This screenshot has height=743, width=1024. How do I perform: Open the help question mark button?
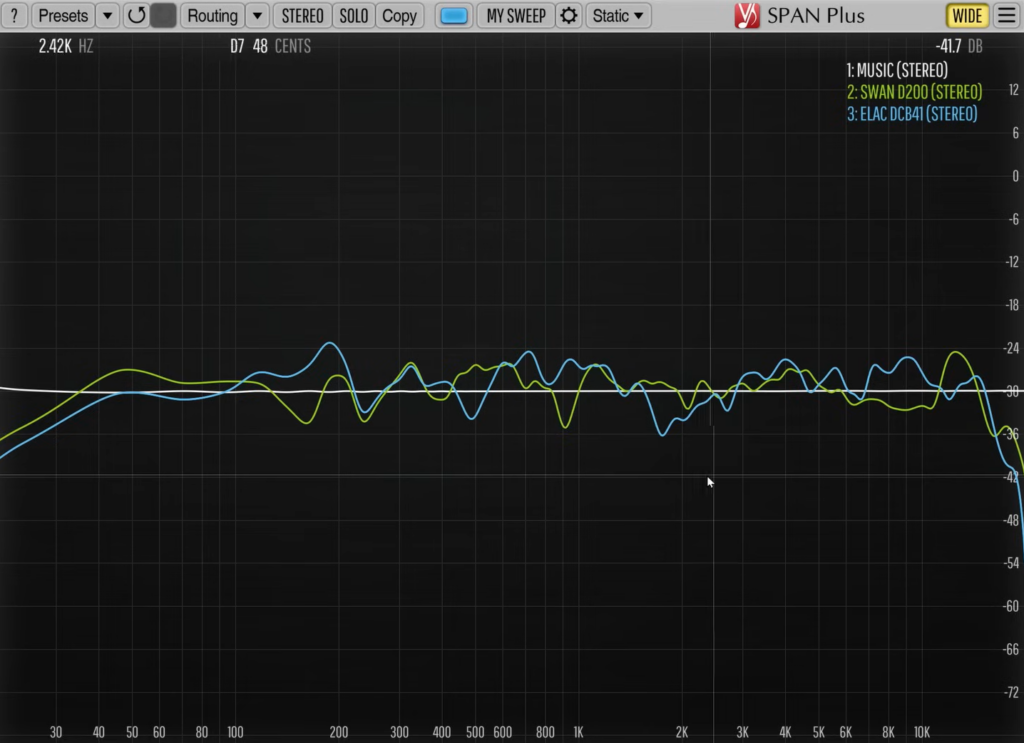[x=14, y=16]
